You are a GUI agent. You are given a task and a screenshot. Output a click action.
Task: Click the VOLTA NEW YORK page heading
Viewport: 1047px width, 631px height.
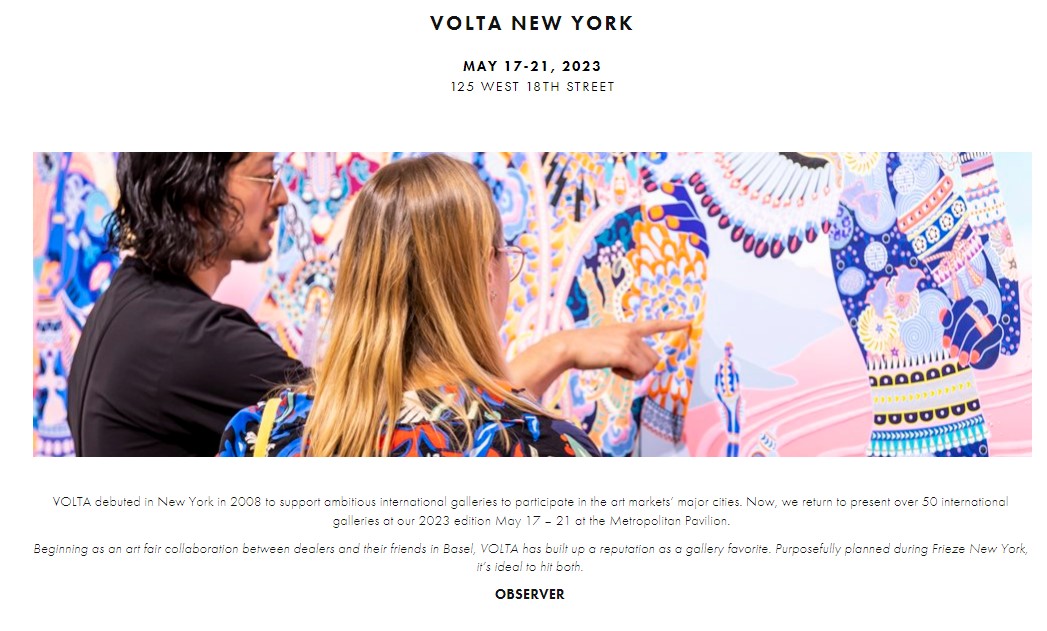[532, 23]
